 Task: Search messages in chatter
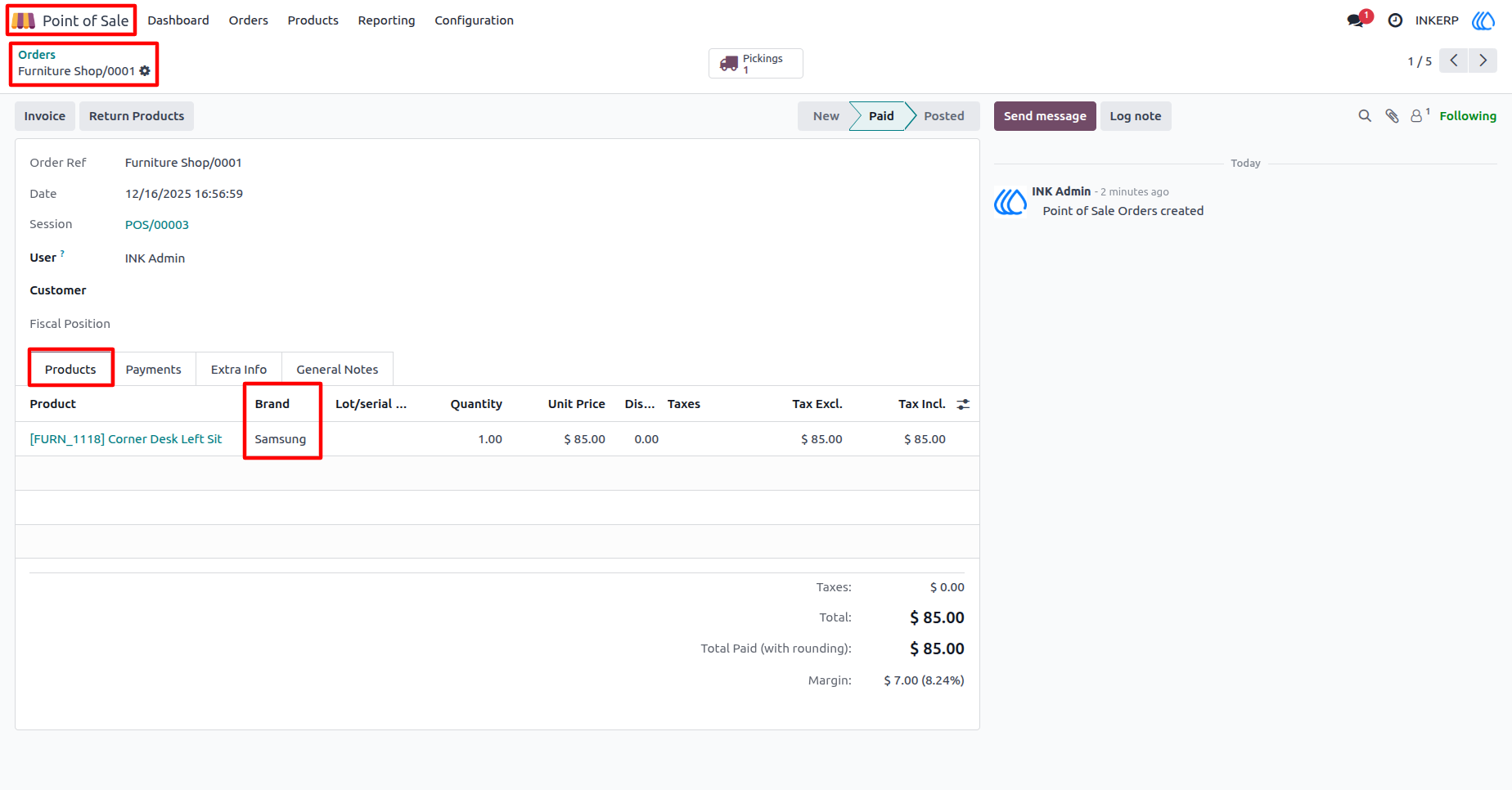pos(1365,116)
